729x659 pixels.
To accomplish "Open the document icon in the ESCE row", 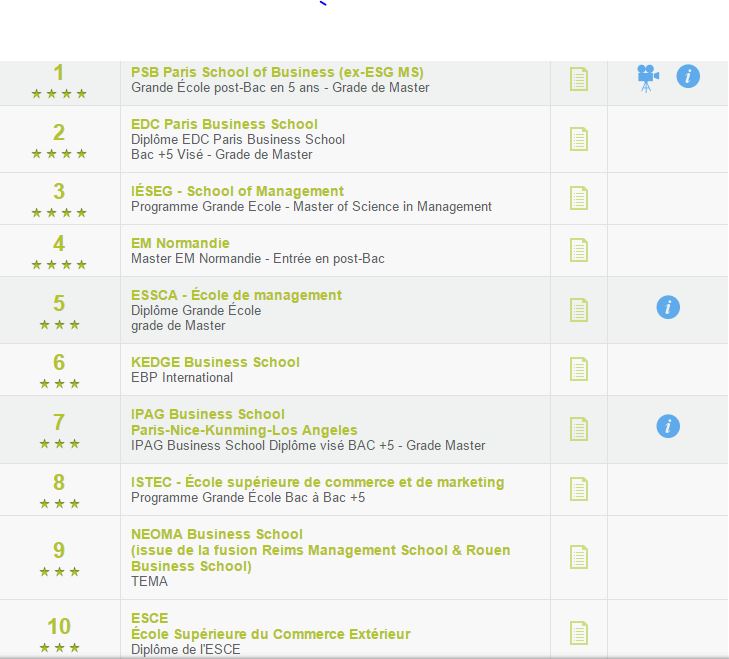I will (x=579, y=633).
